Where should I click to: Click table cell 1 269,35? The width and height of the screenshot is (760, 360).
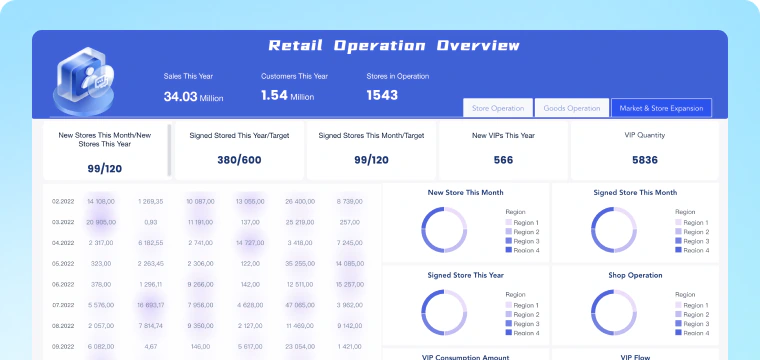coord(151,201)
